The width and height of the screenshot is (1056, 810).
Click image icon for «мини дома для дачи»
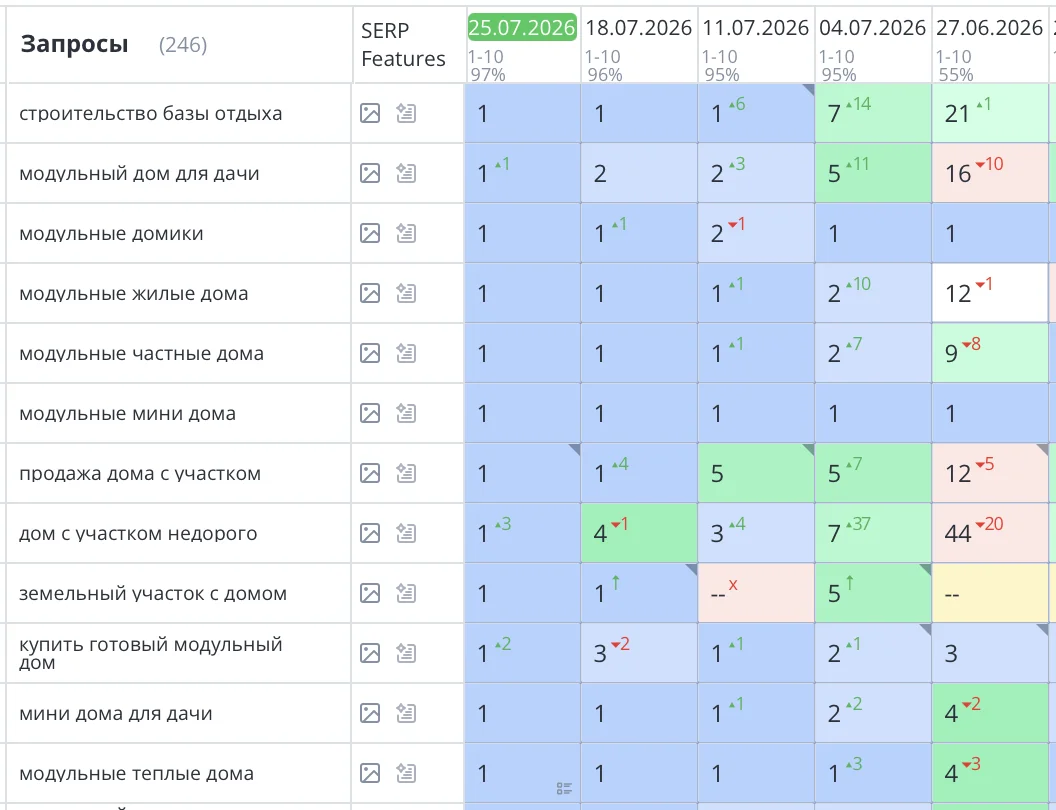coord(370,713)
